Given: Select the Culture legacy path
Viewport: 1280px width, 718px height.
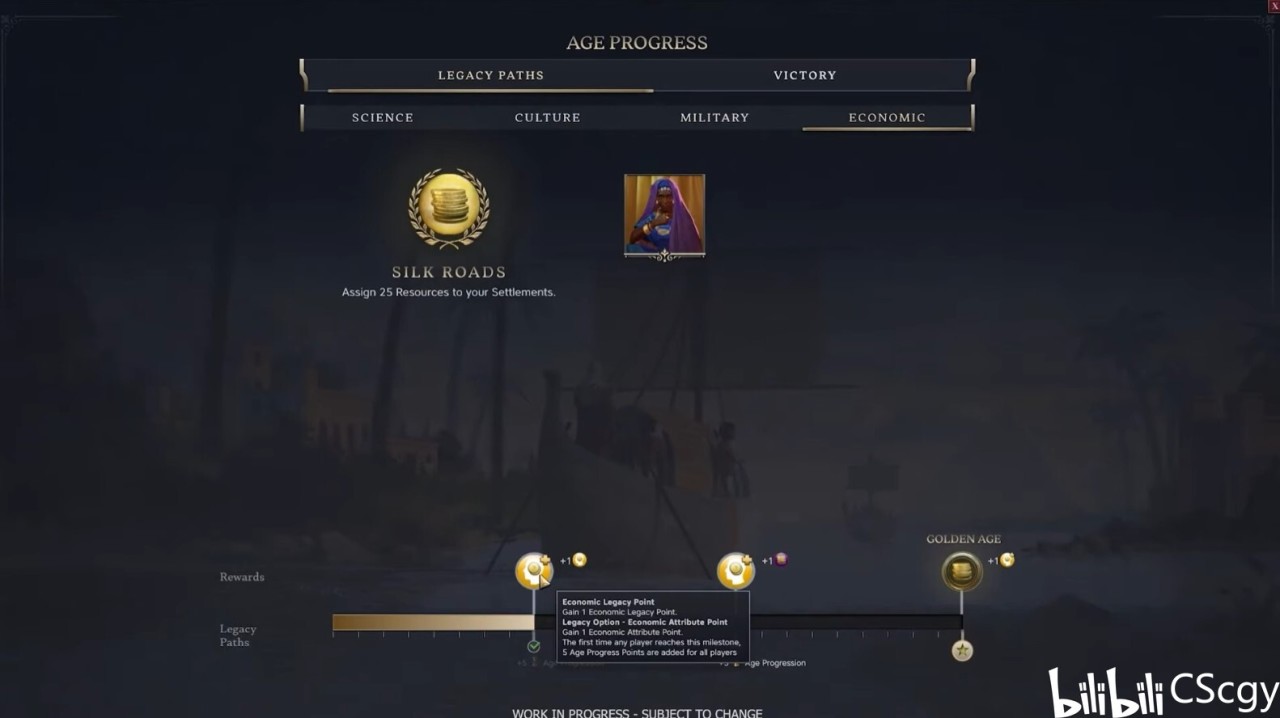Looking at the screenshot, I should point(547,117).
